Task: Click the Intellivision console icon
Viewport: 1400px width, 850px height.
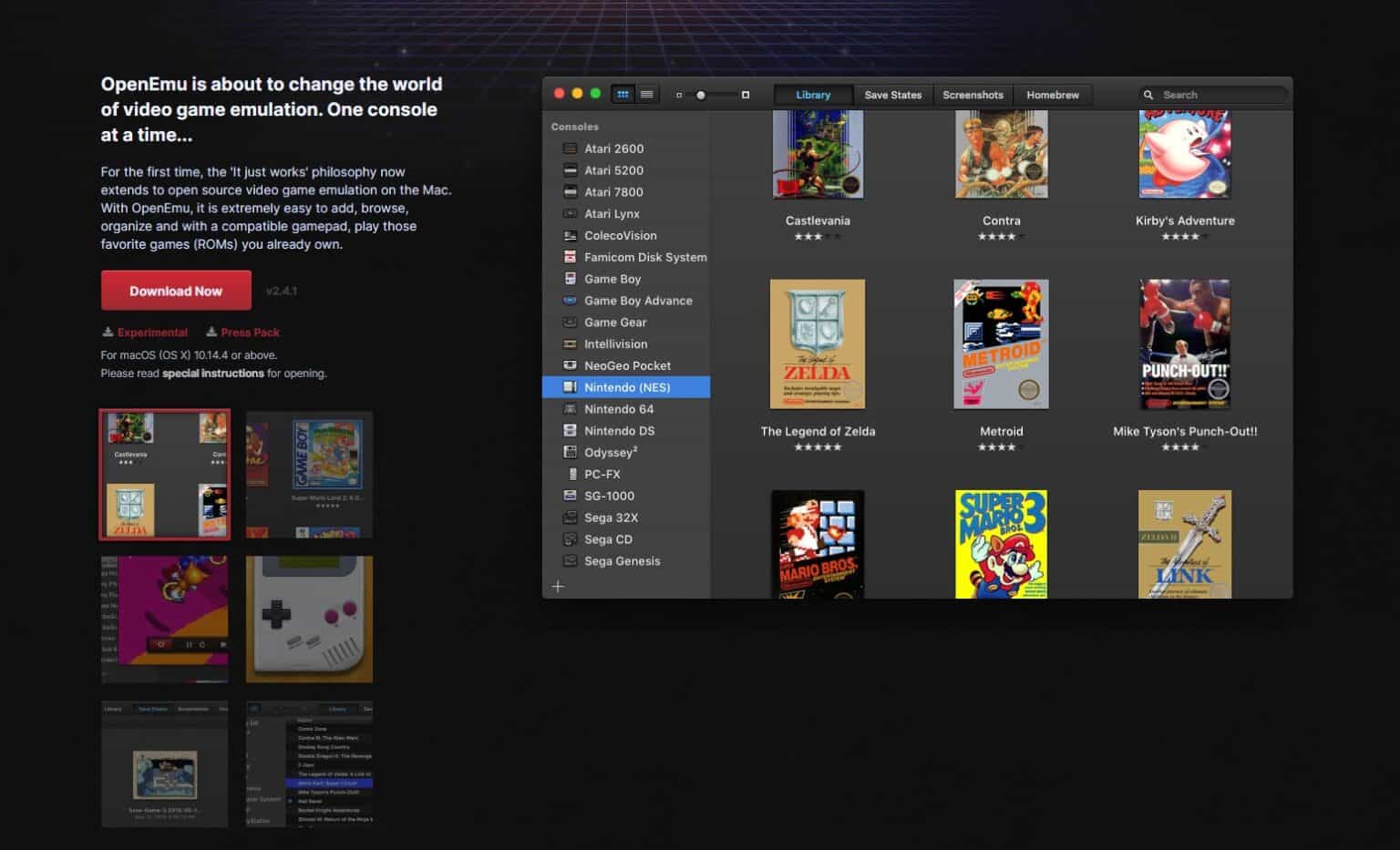Action: [x=570, y=344]
